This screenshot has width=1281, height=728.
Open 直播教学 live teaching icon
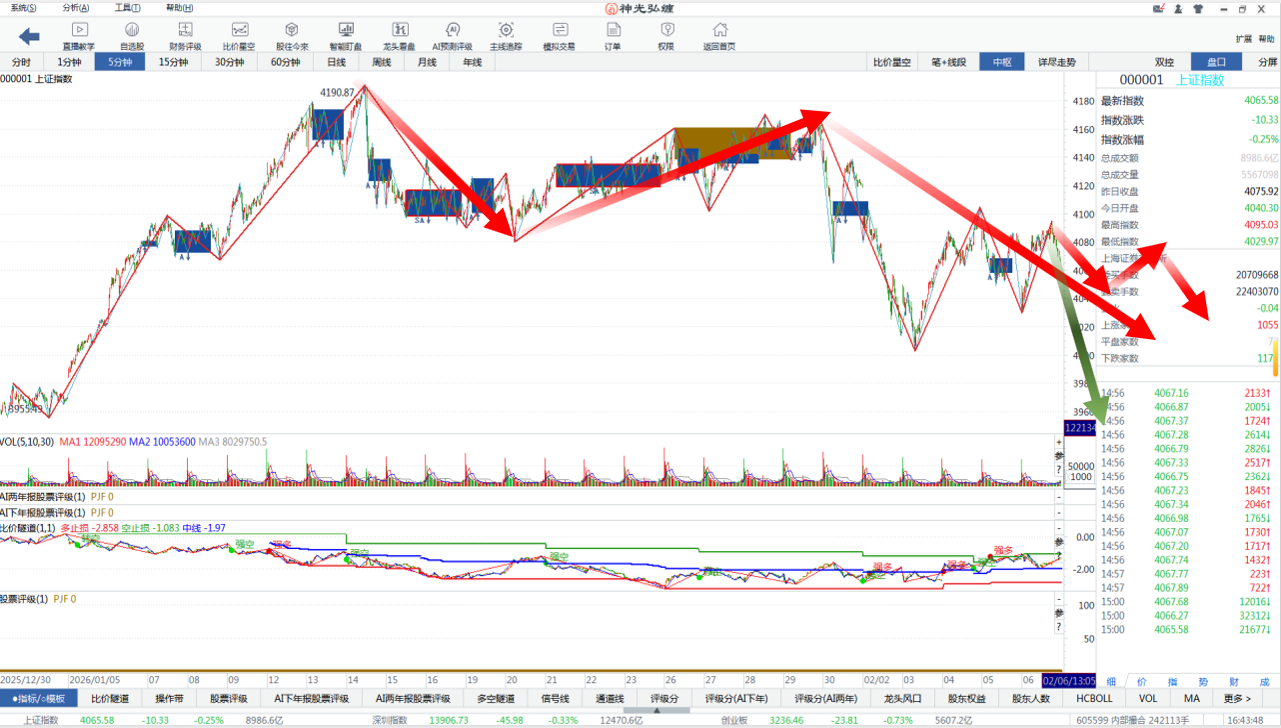coord(79,37)
